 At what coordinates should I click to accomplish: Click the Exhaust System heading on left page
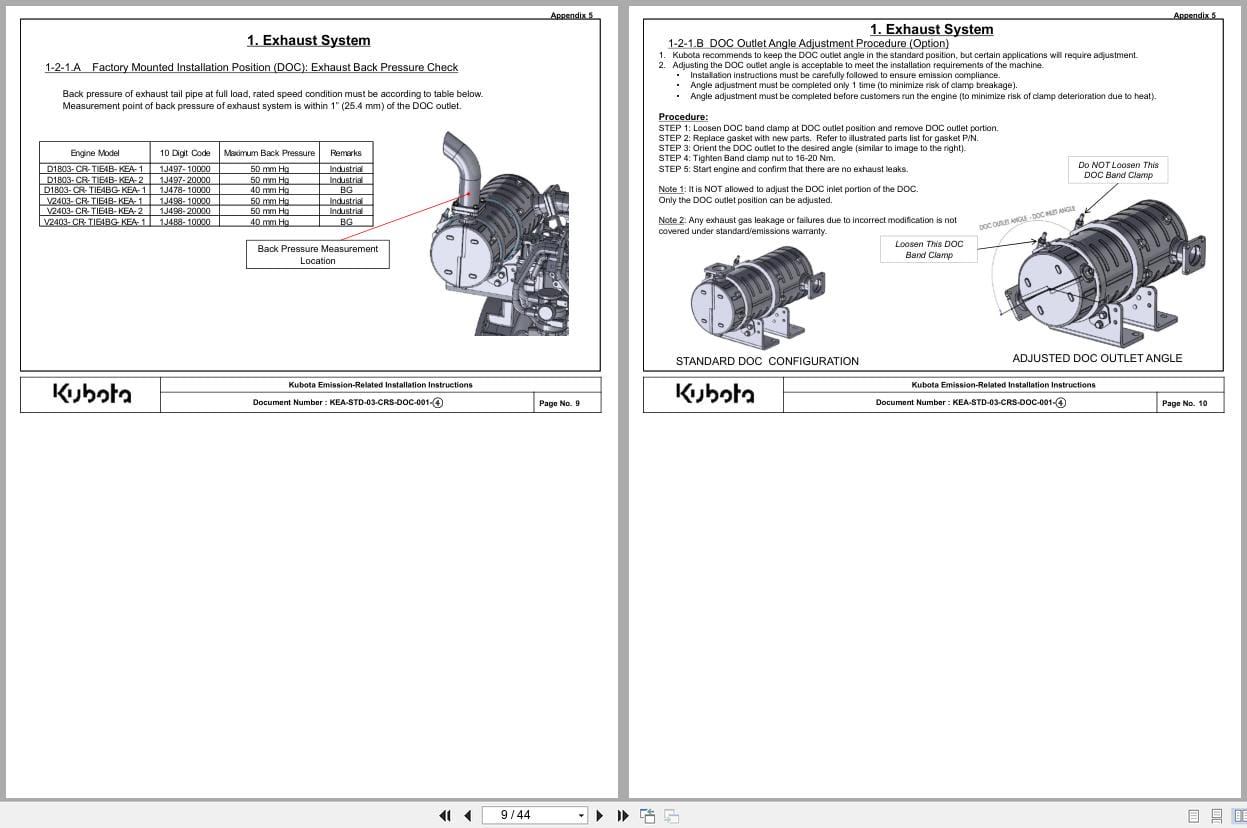point(308,40)
